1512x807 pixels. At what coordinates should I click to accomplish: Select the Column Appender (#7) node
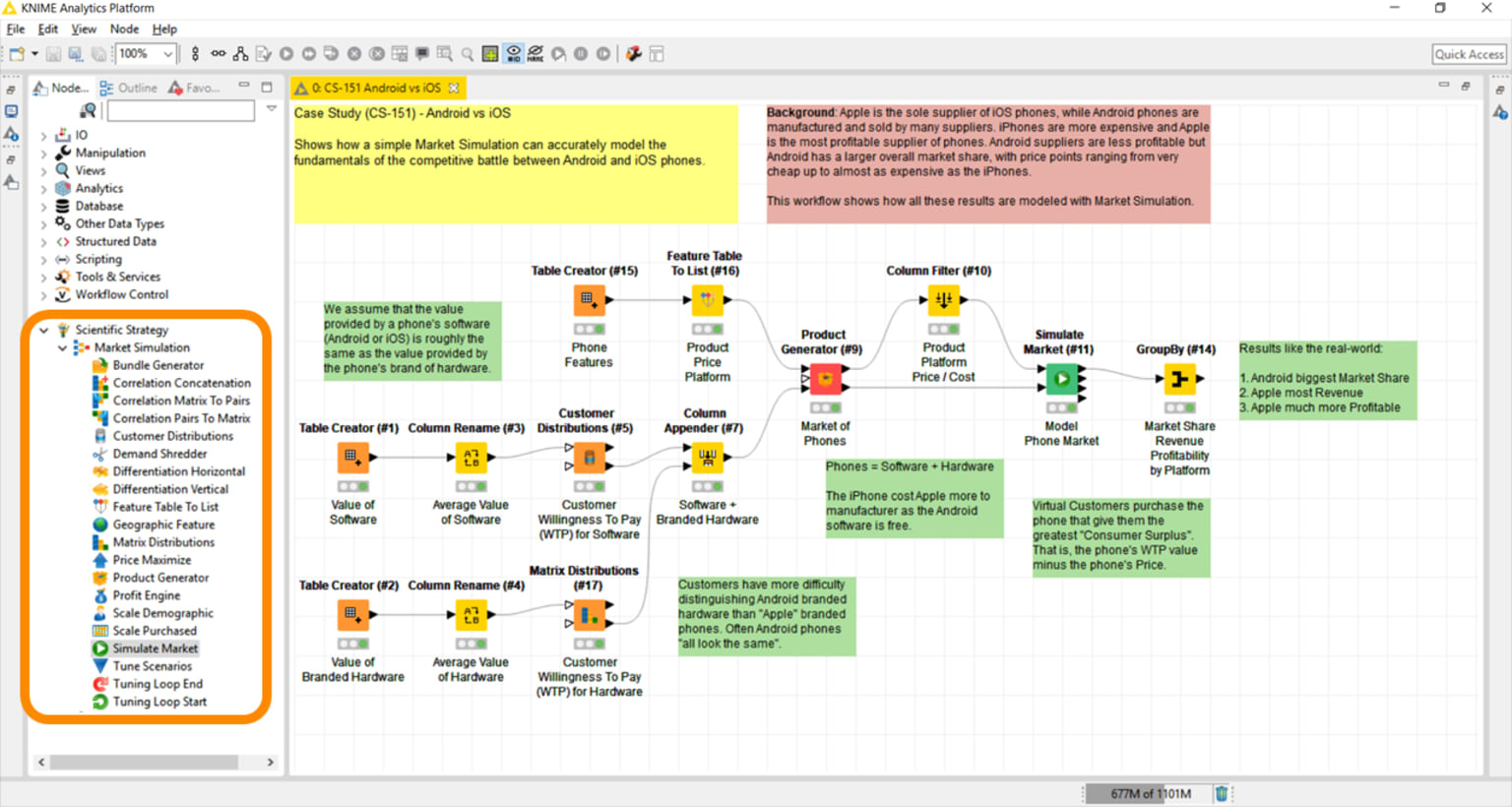(707, 457)
